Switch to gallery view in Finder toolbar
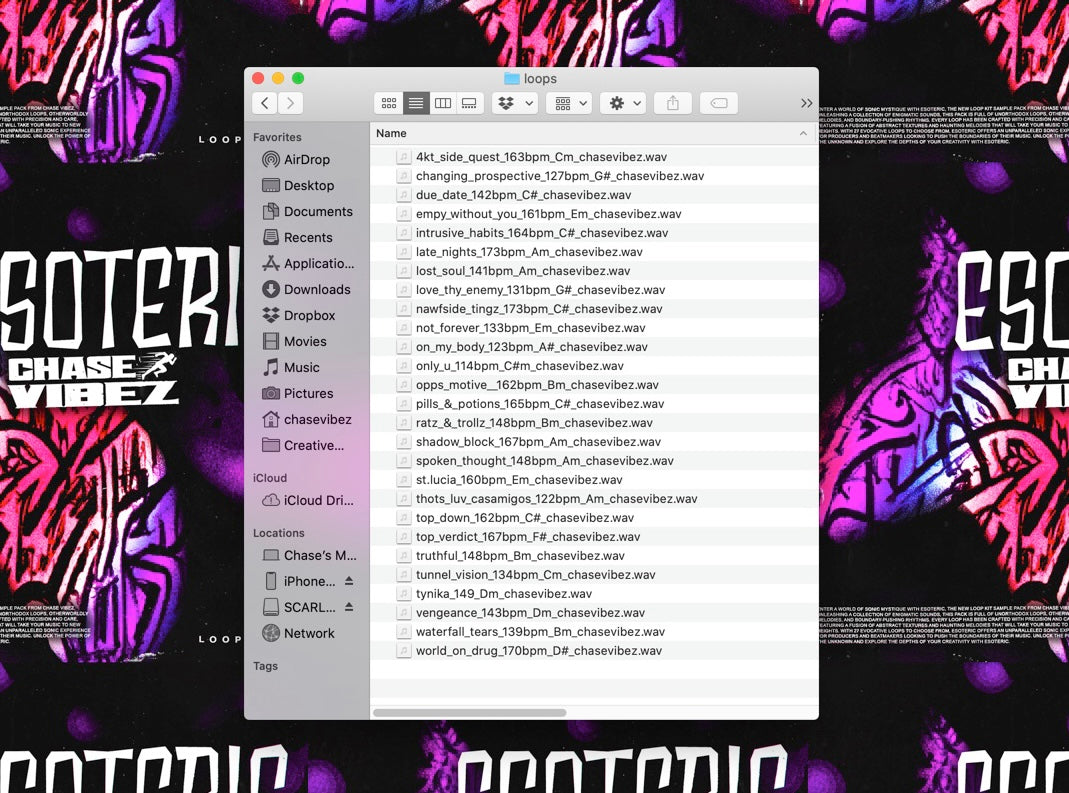1069x793 pixels. coord(469,104)
